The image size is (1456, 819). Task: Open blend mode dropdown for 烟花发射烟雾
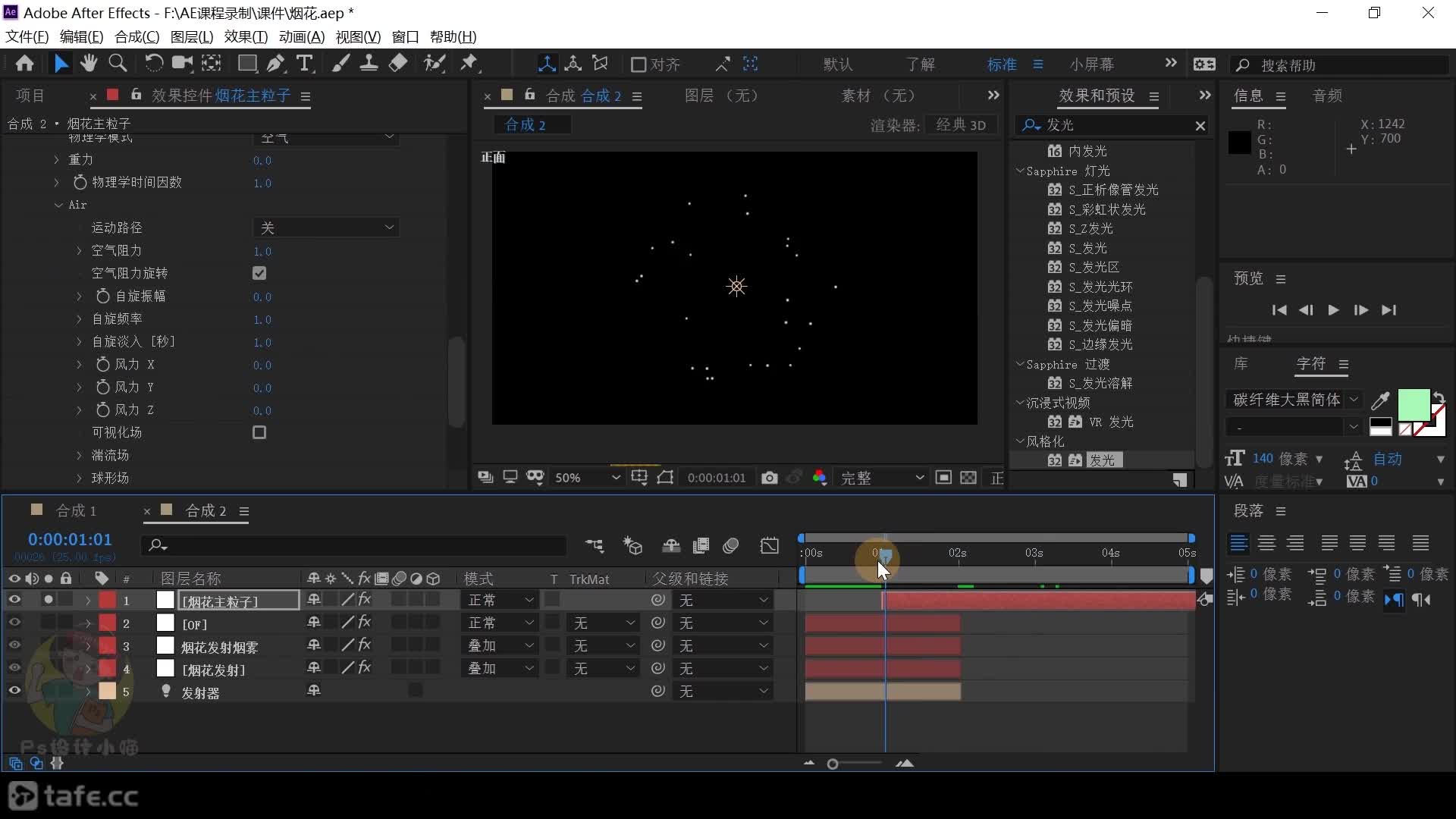500,645
